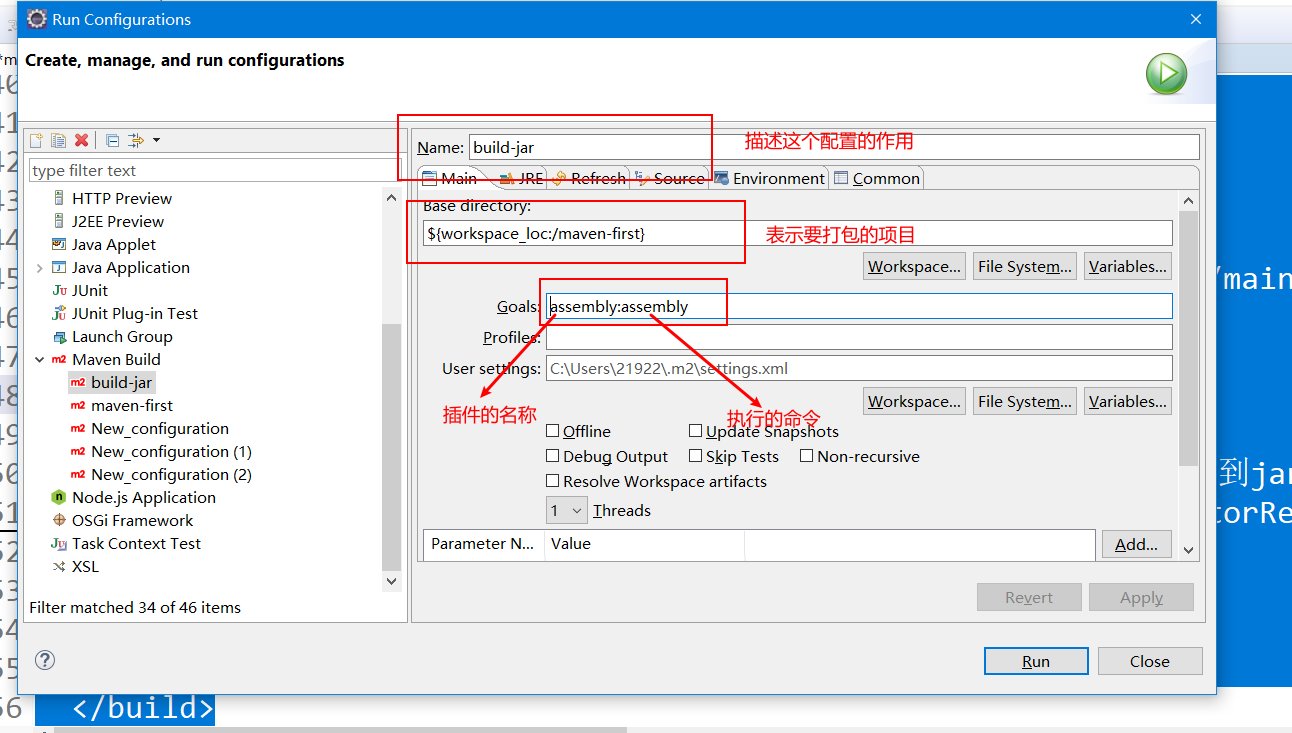1292x733 pixels.
Task: Delete selected configuration with red X
Action: tap(82, 140)
